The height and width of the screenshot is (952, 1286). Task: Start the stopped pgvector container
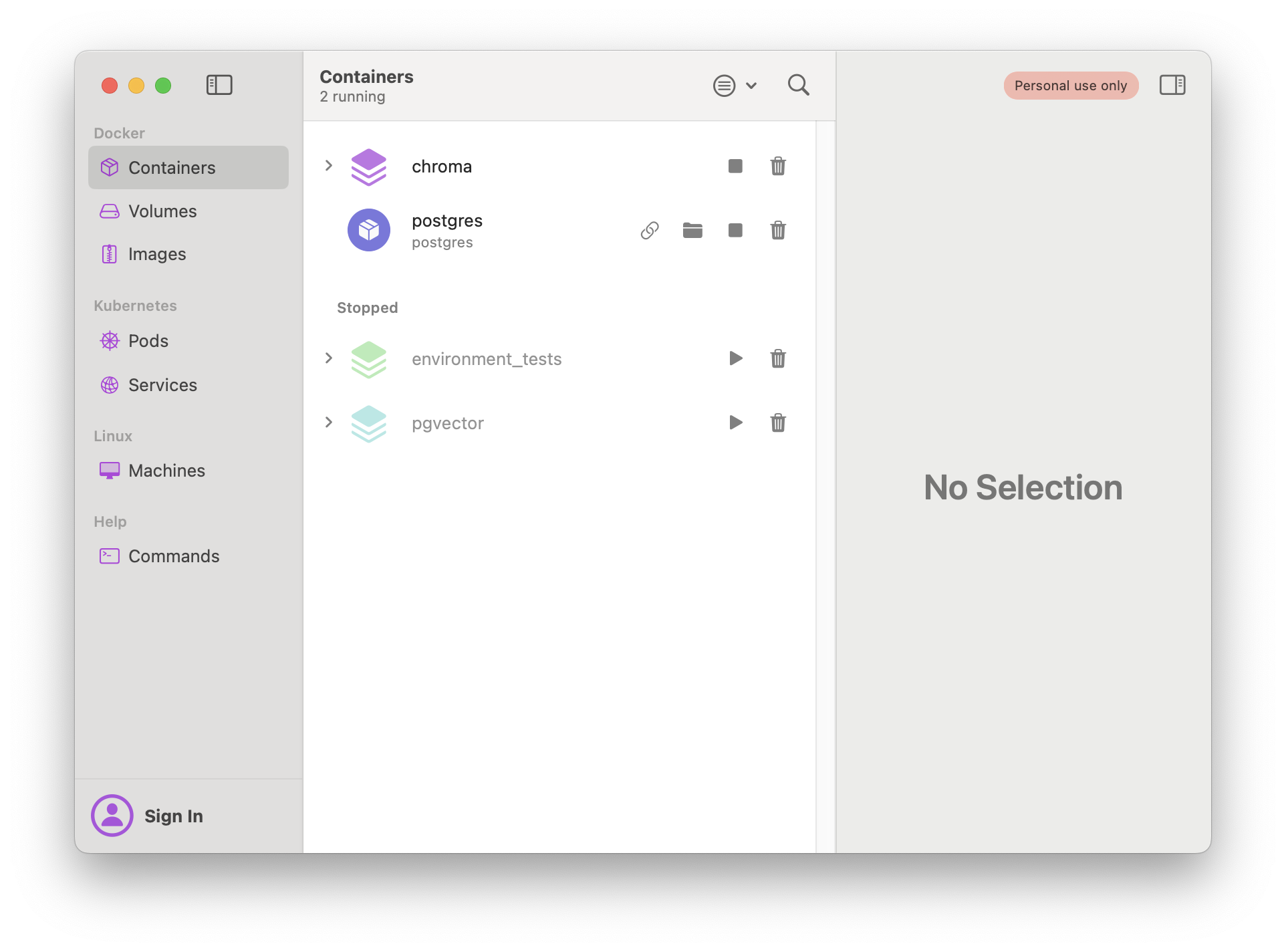(x=736, y=422)
